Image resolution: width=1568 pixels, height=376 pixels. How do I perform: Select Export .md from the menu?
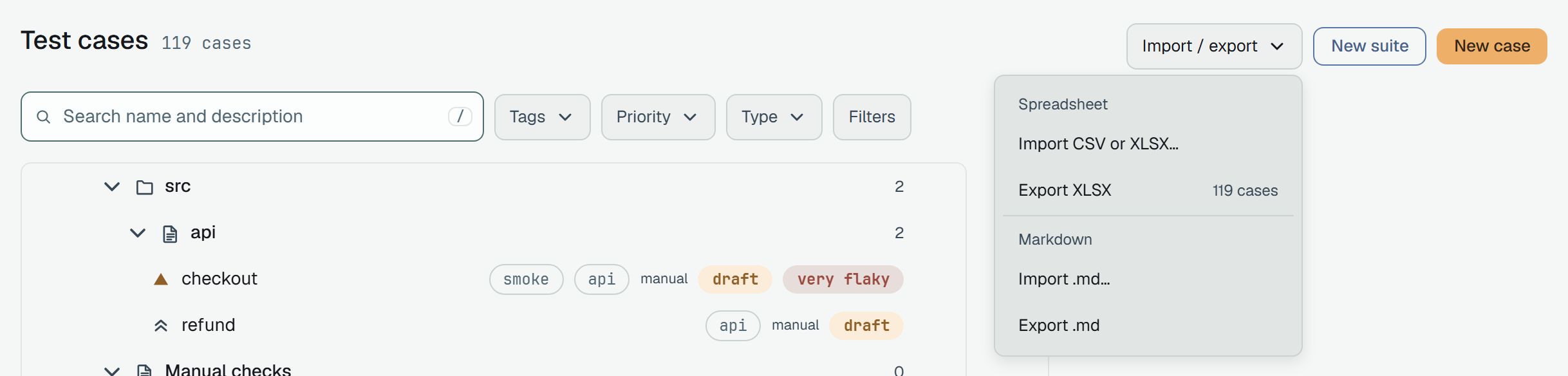pyautogui.click(x=1148, y=326)
